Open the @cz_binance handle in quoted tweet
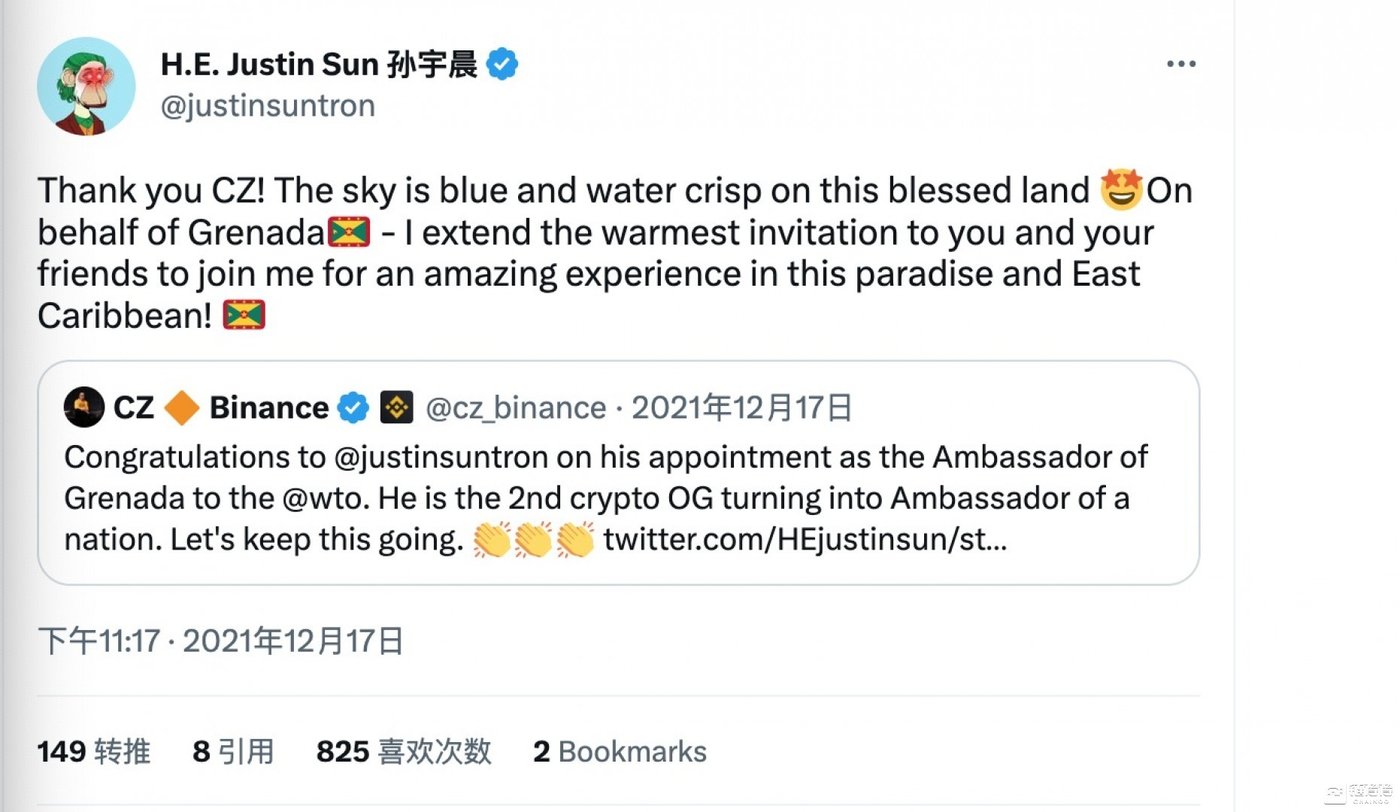Viewport: 1400px width, 812px height. [x=516, y=408]
